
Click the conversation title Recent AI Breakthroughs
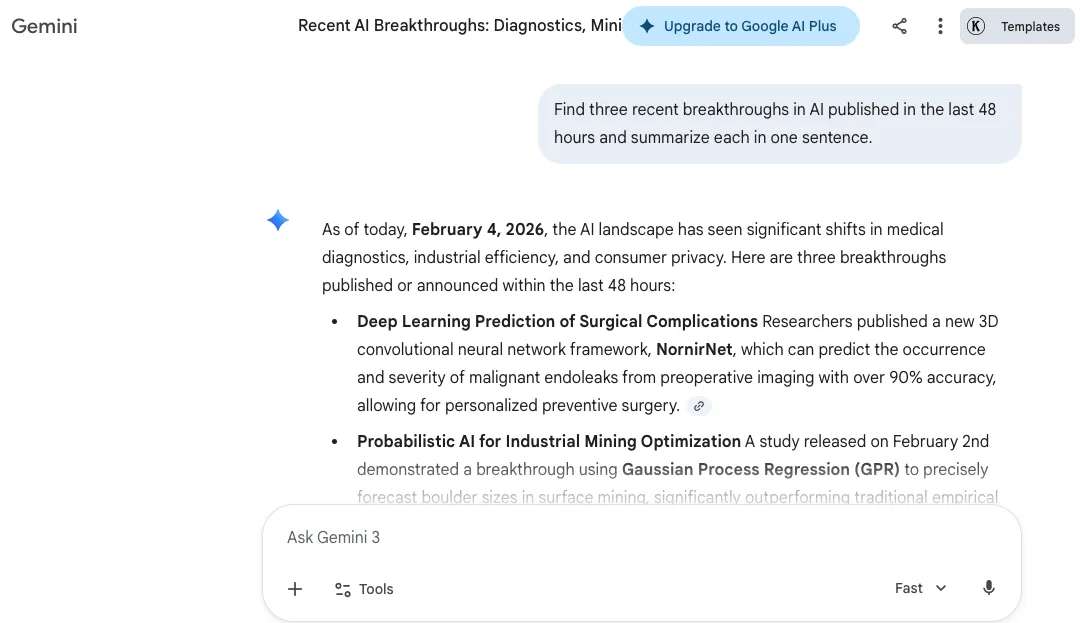coord(459,25)
